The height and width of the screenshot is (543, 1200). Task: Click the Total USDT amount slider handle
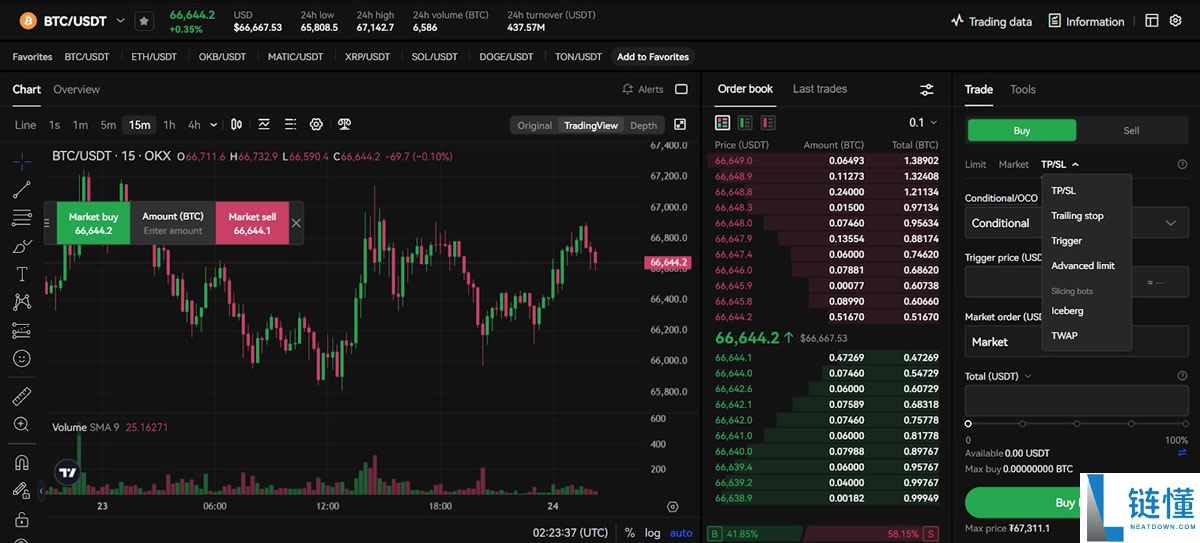coord(968,423)
